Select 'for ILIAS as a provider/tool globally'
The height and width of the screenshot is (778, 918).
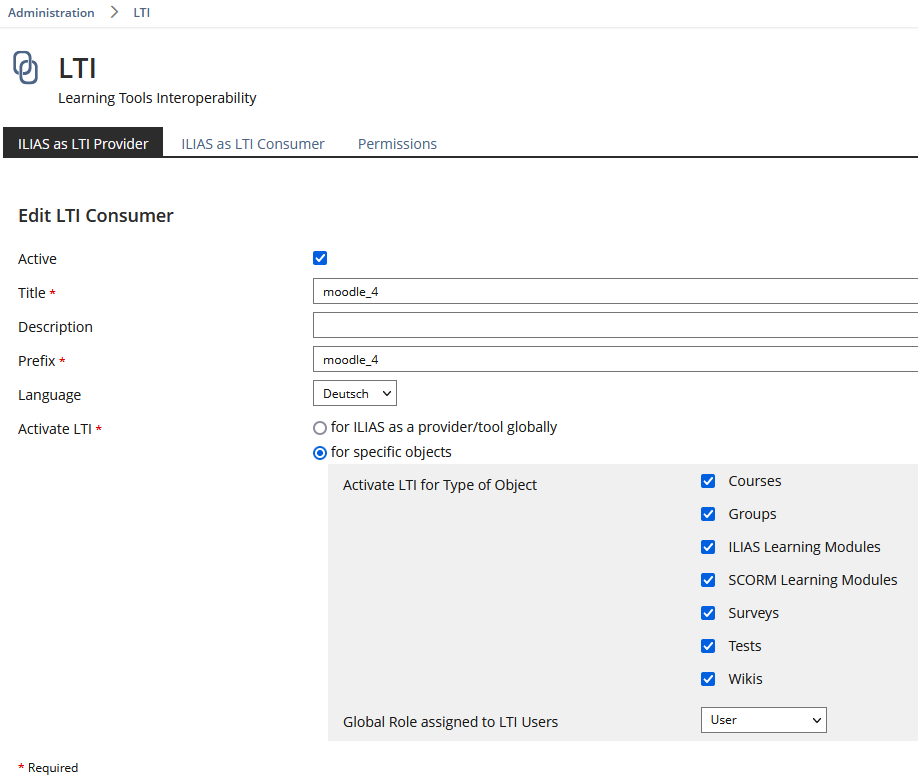(320, 428)
